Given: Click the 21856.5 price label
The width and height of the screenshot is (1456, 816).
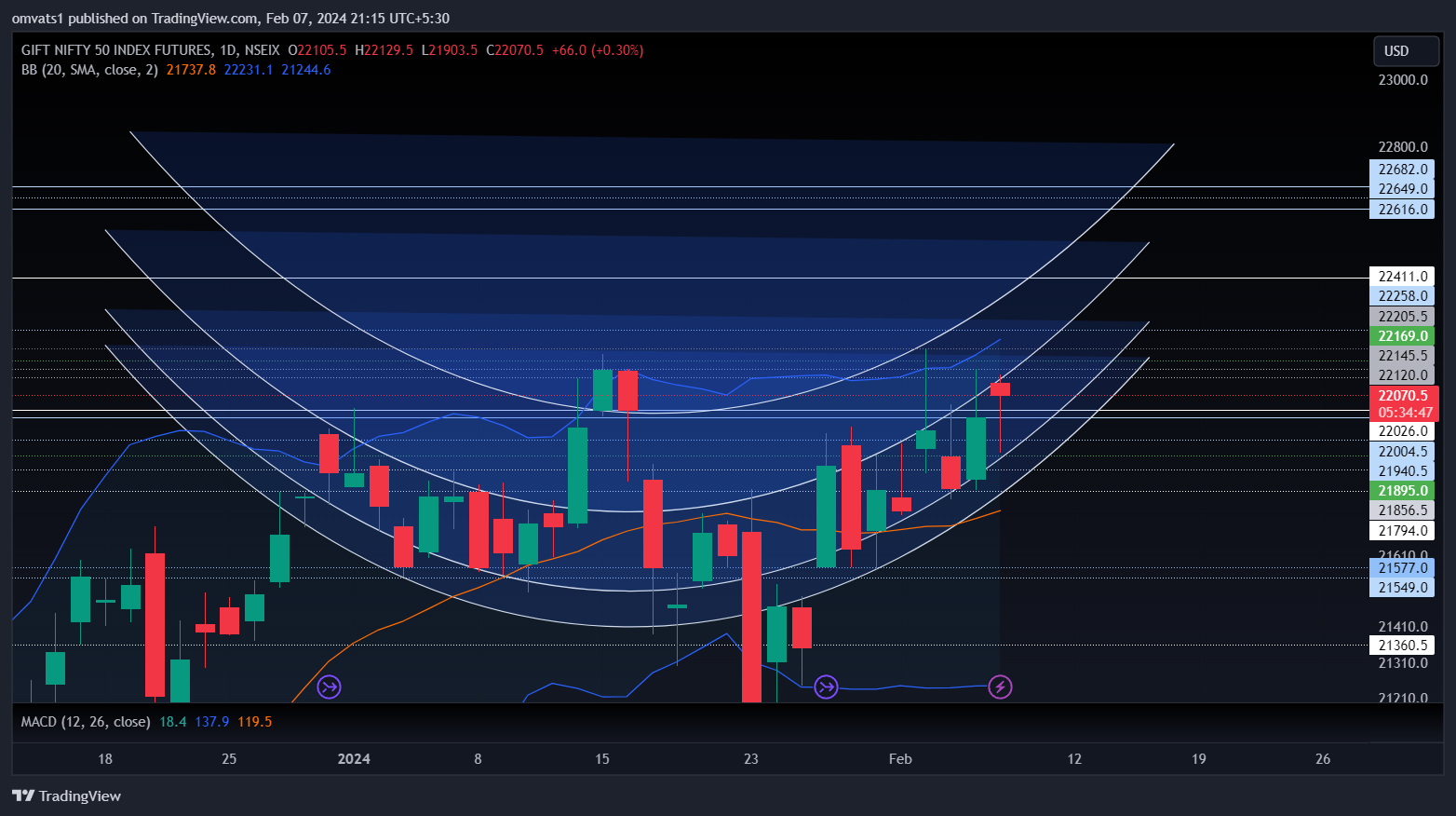Looking at the screenshot, I should (x=1402, y=510).
